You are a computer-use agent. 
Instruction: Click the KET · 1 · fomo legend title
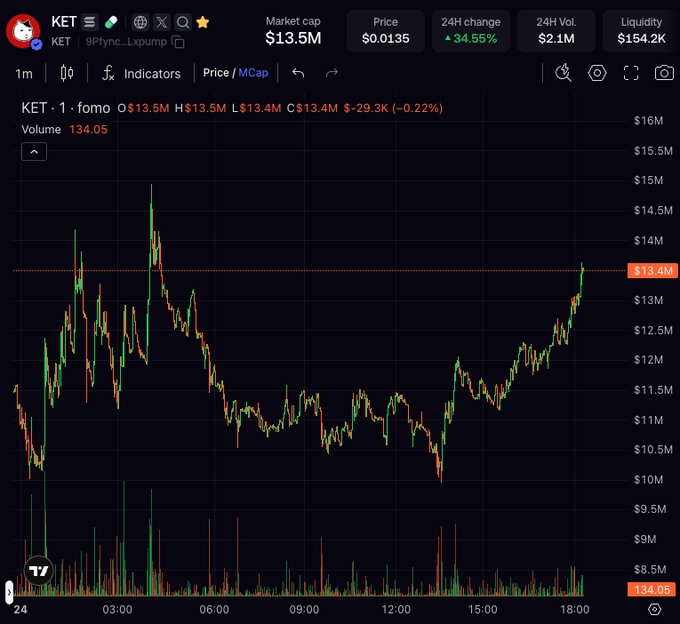[65, 108]
